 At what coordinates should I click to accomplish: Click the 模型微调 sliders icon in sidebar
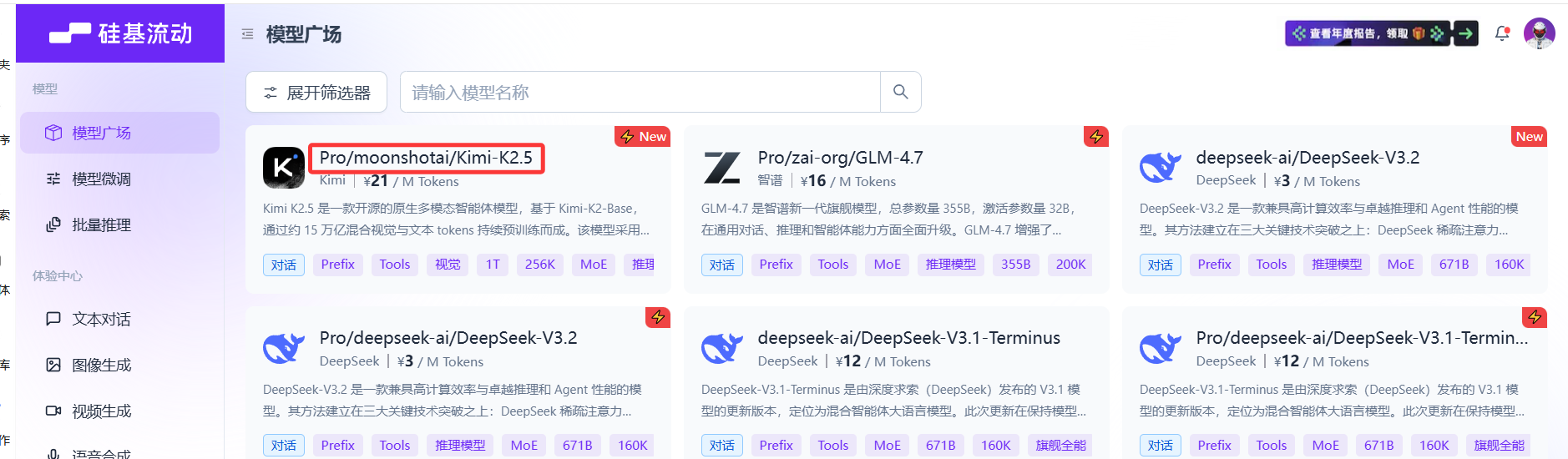click(x=53, y=179)
